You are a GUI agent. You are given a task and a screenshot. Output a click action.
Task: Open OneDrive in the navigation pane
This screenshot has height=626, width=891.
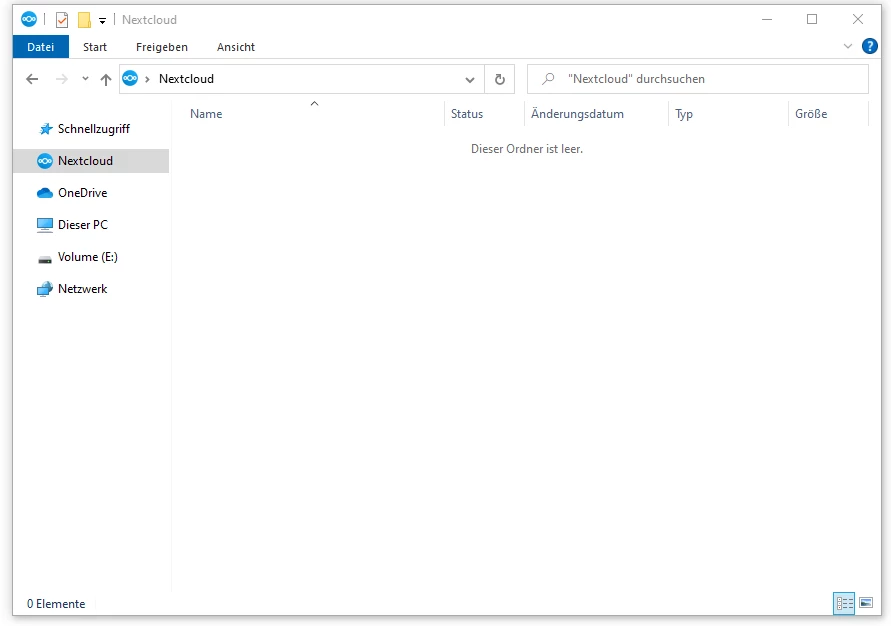point(91,193)
